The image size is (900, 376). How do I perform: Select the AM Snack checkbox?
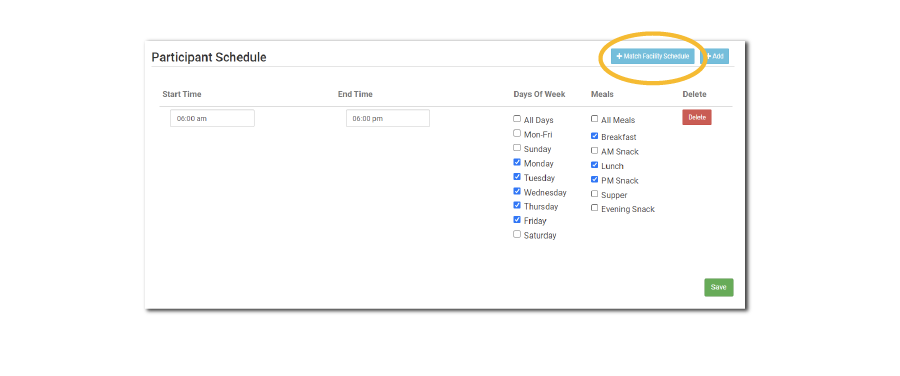coord(595,150)
